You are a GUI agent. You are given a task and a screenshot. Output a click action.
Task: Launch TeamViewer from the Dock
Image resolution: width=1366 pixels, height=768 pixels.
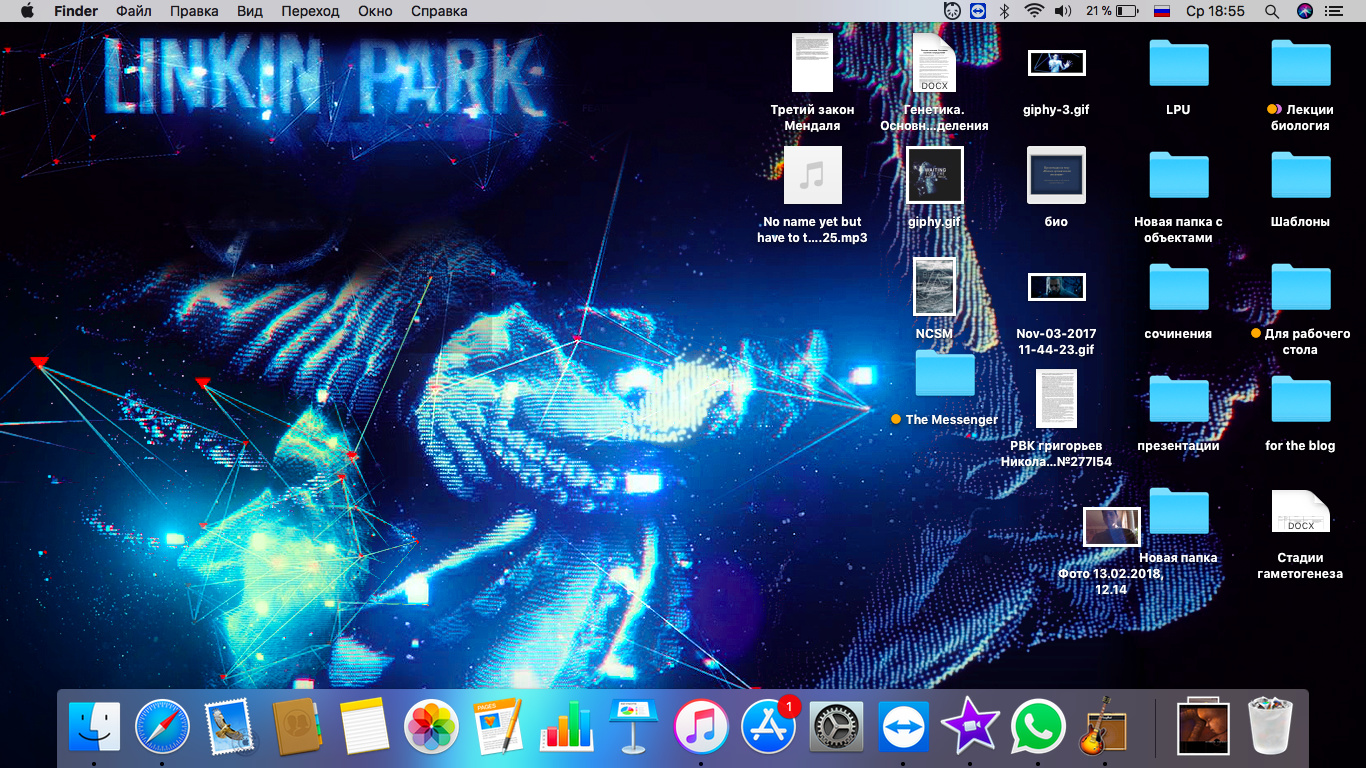[903, 726]
